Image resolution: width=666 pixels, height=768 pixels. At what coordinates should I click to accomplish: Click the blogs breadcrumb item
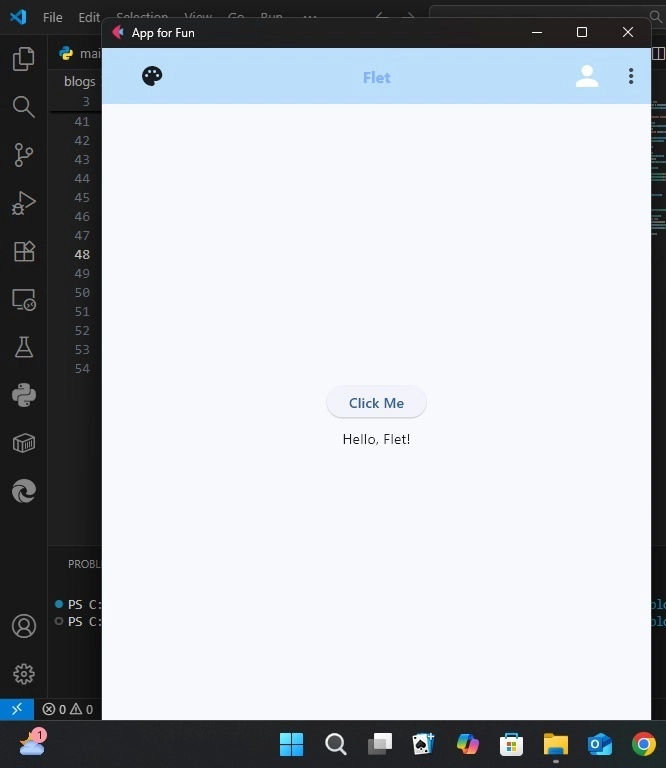coord(79,81)
